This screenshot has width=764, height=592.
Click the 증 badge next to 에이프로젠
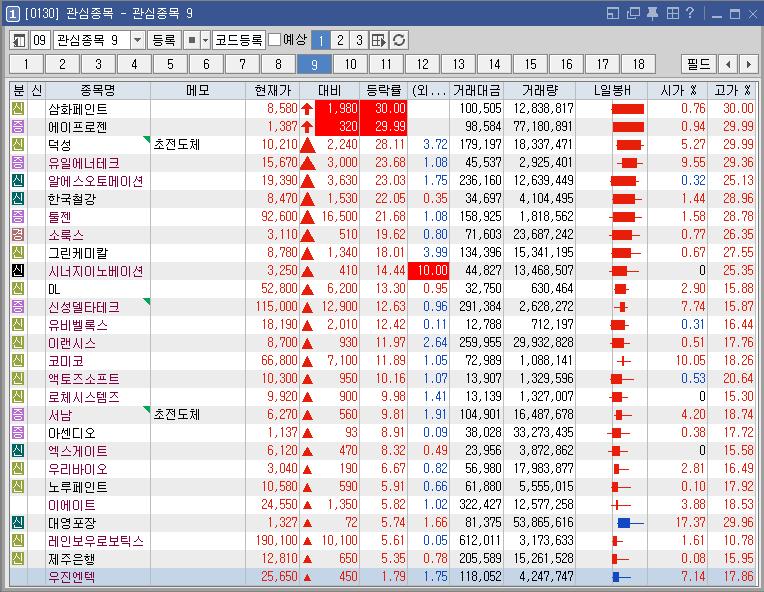pos(18,127)
